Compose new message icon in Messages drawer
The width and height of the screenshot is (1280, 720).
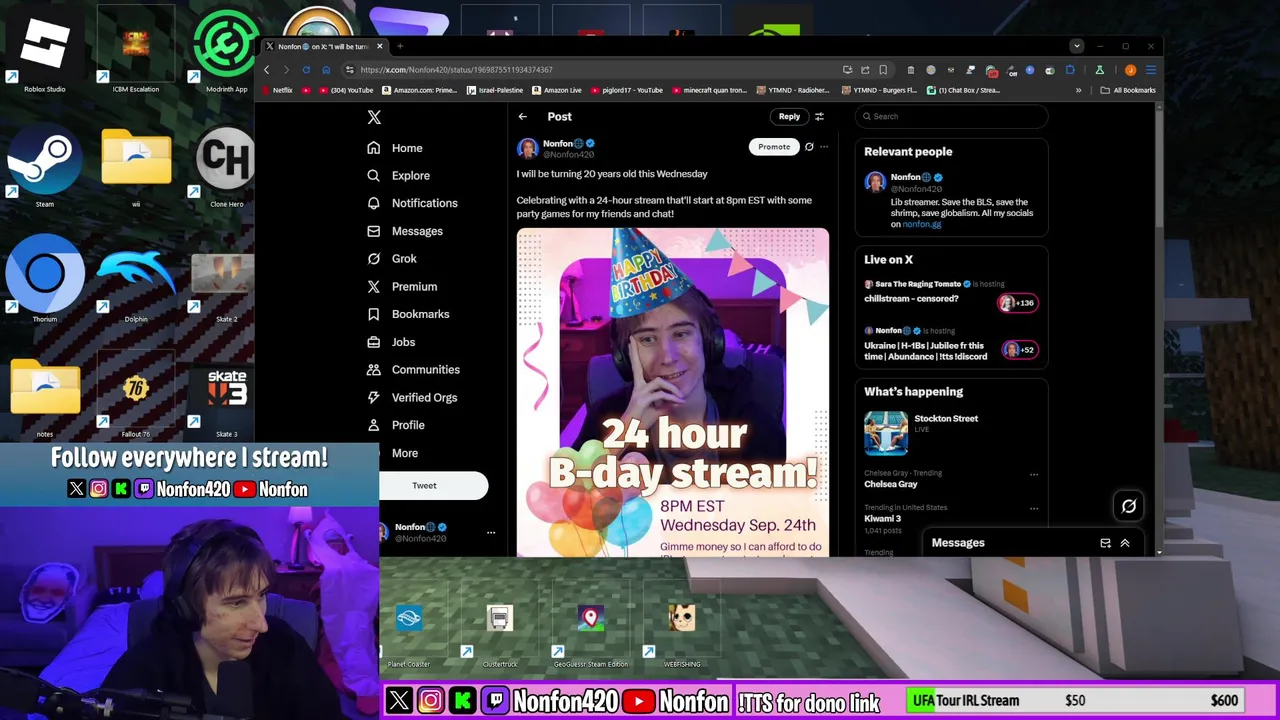(1105, 543)
